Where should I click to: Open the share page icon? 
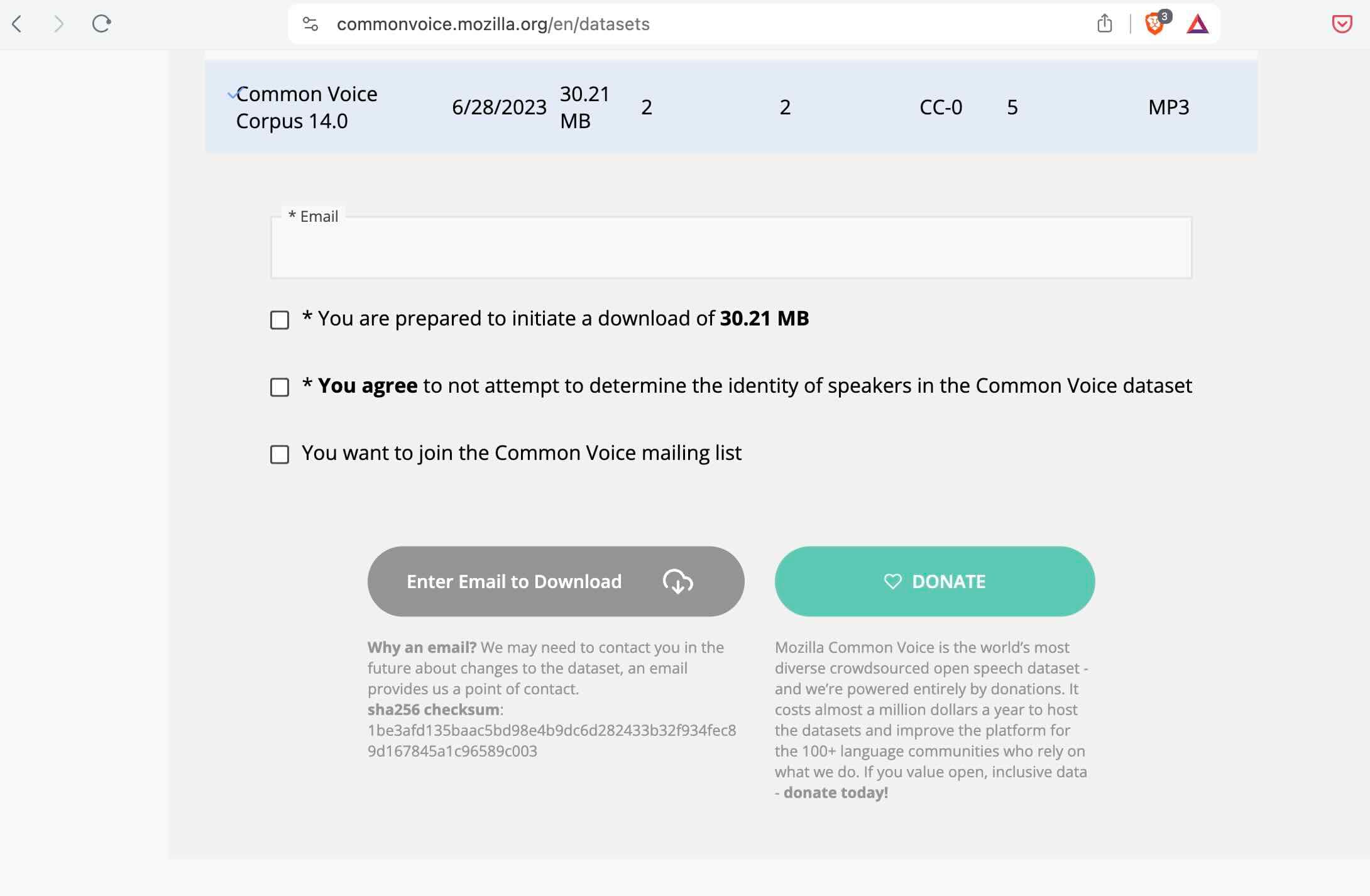click(1104, 24)
